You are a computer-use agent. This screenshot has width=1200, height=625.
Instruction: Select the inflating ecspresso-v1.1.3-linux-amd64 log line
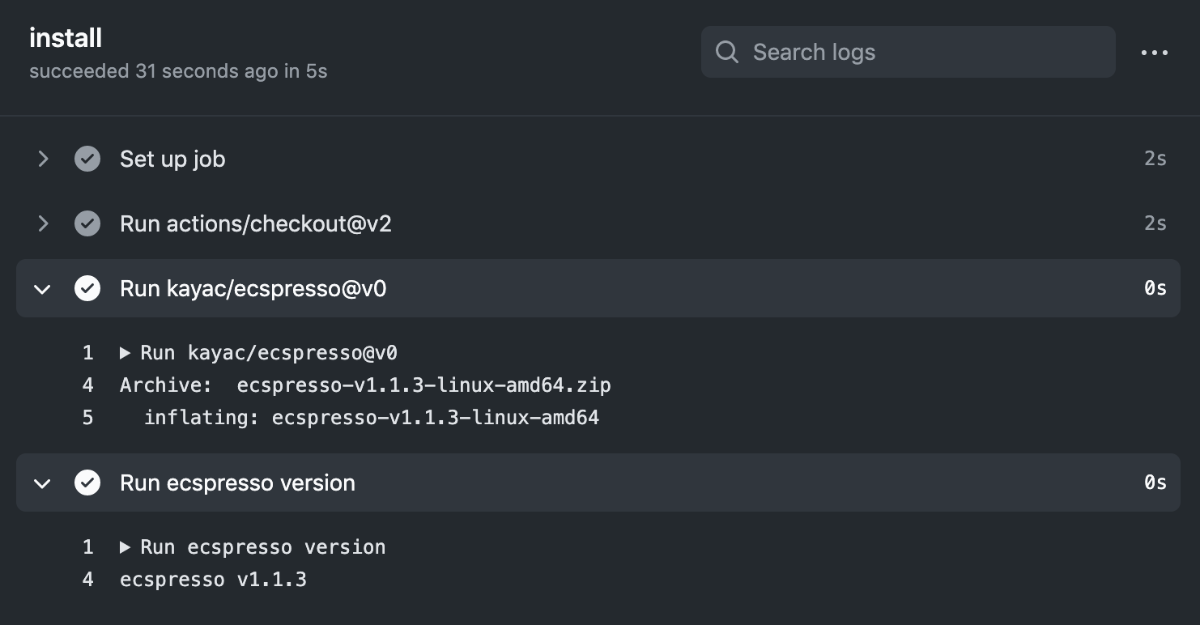coord(371,417)
